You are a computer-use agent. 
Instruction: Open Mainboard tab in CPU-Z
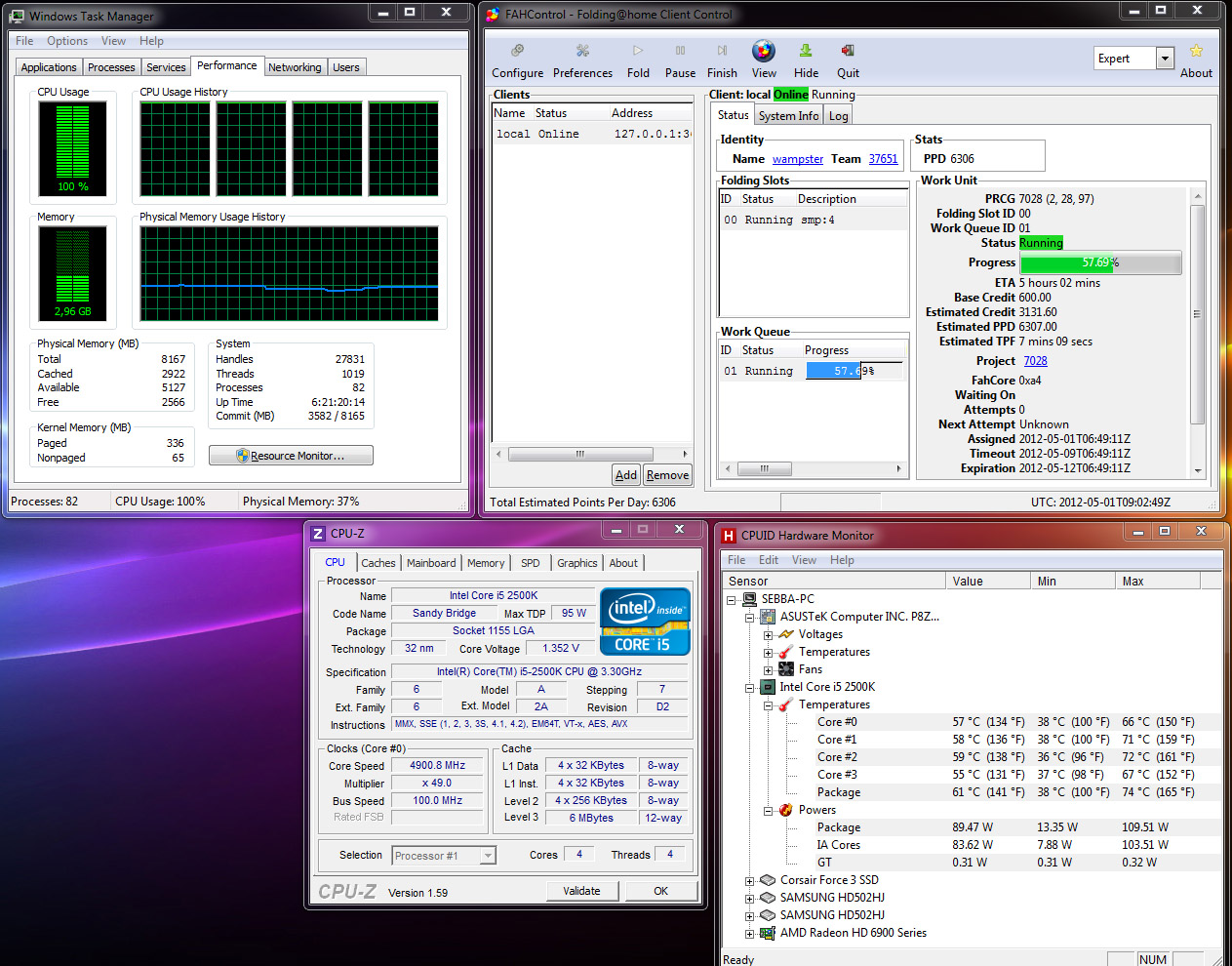pyautogui.click(x=431, y=563)
